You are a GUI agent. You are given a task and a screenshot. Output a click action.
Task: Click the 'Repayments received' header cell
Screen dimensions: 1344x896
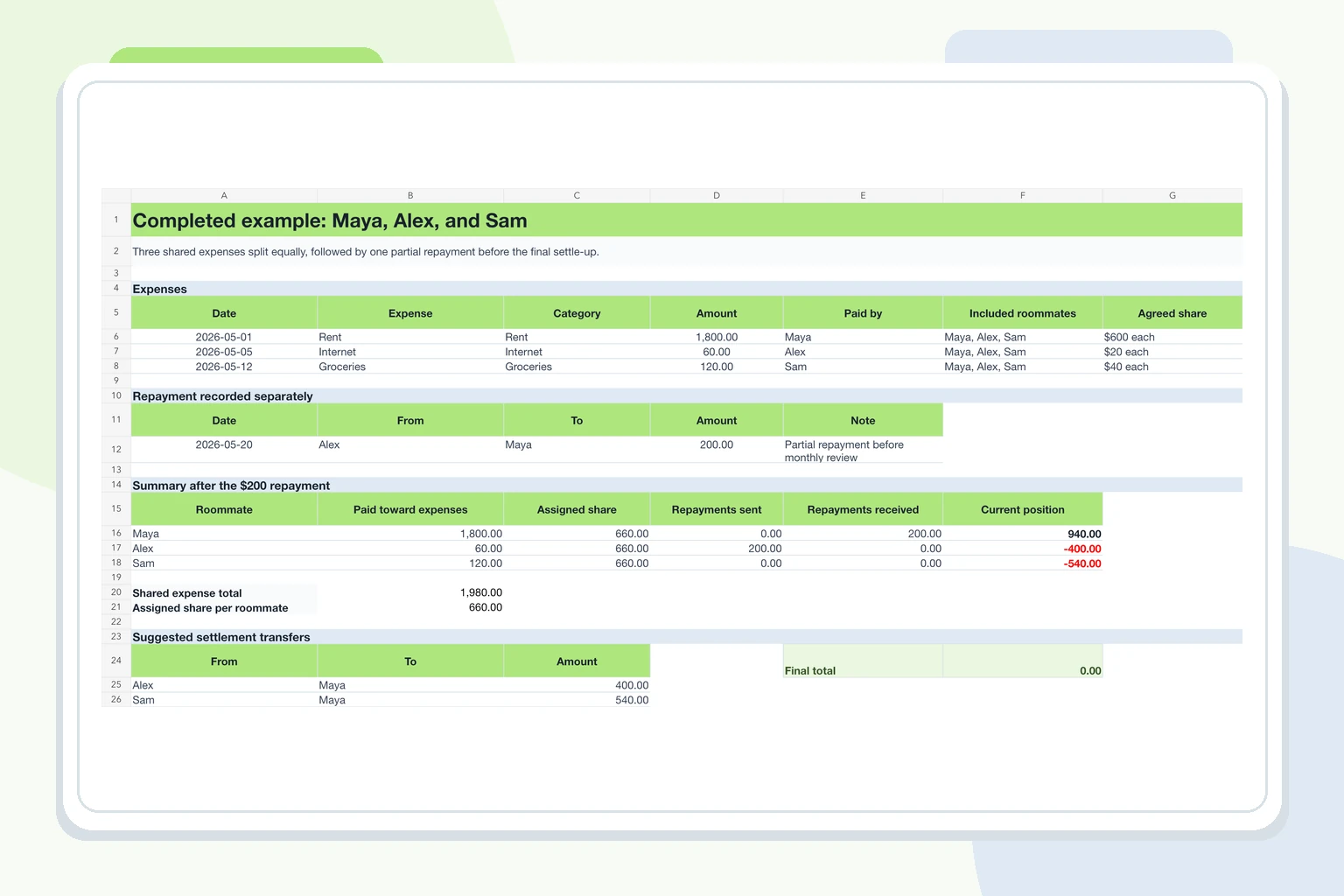(x=863, y=509)
